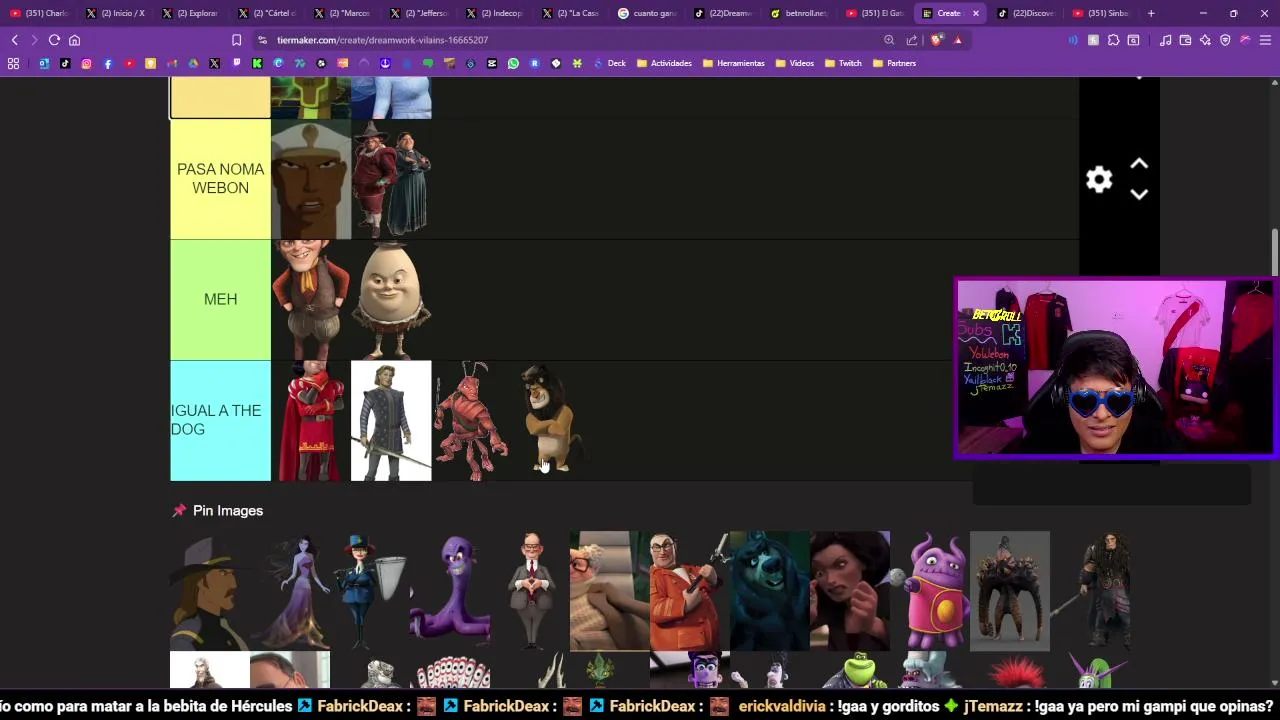Switch to betnroll.net tab
1280x720 pixels.
800,13
